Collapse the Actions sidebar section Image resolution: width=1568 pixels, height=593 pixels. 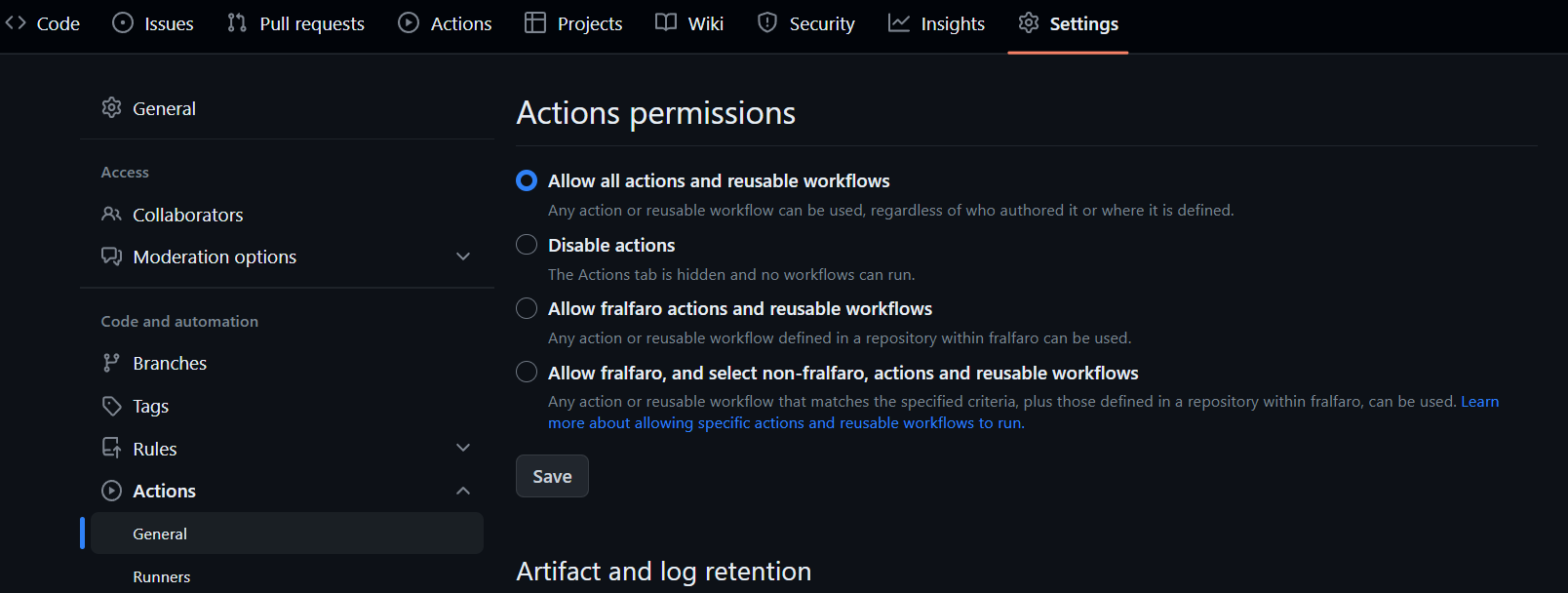[x=463, y=491]
